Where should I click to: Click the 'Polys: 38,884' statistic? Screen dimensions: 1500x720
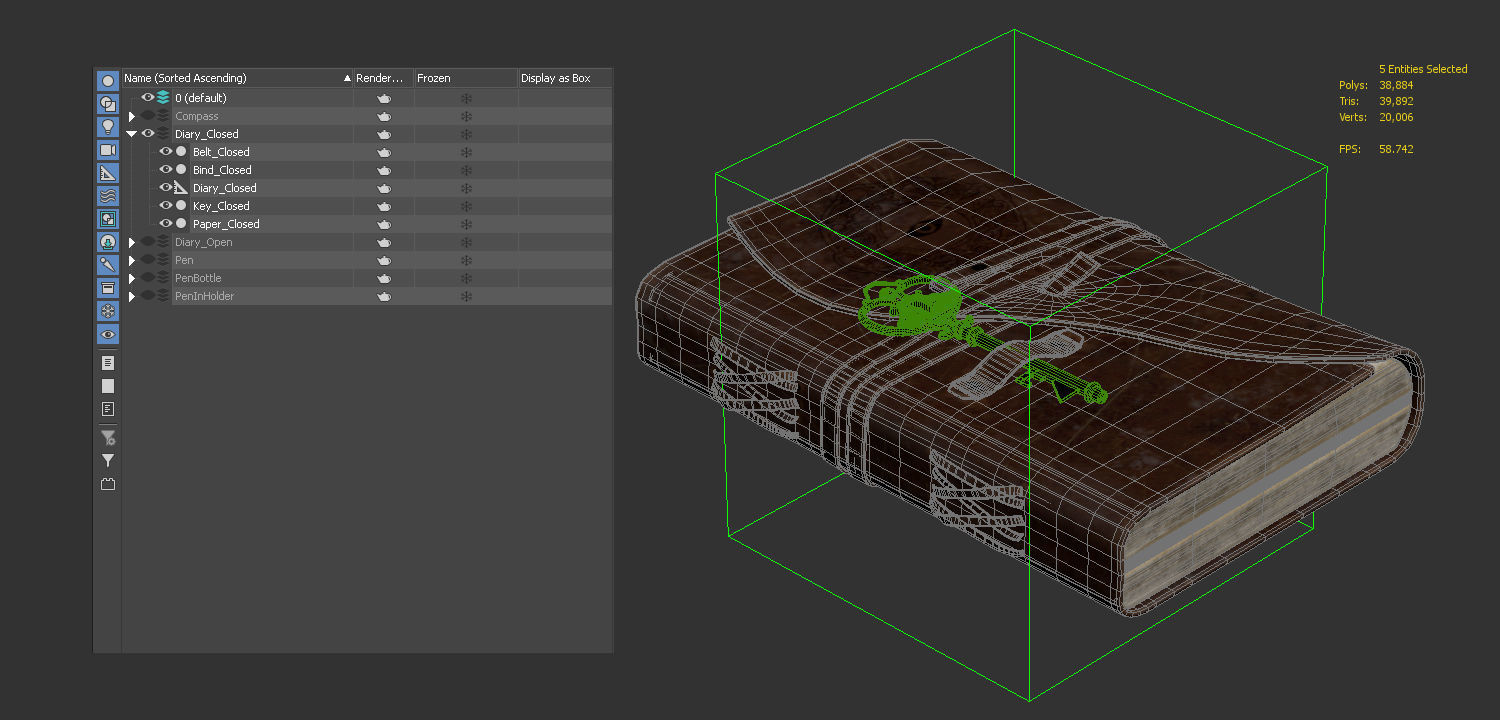point(1376,85)
